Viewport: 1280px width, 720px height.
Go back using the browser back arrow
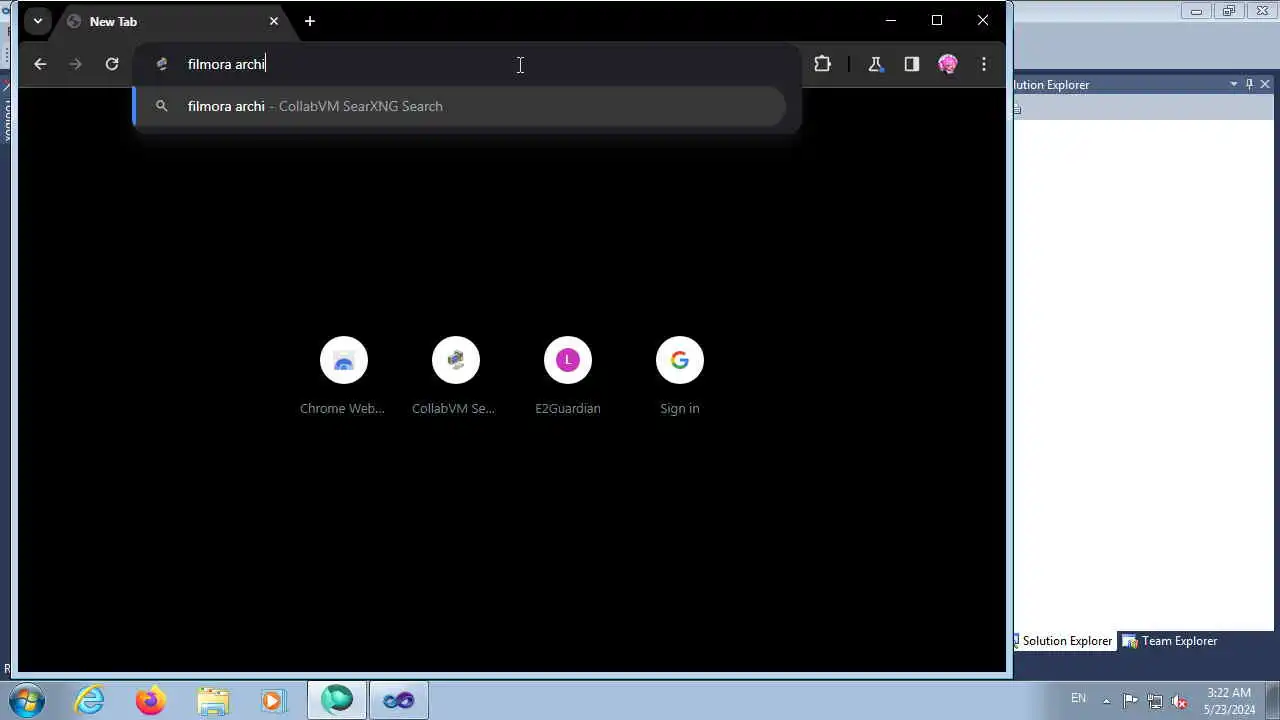tap(40, 64)
